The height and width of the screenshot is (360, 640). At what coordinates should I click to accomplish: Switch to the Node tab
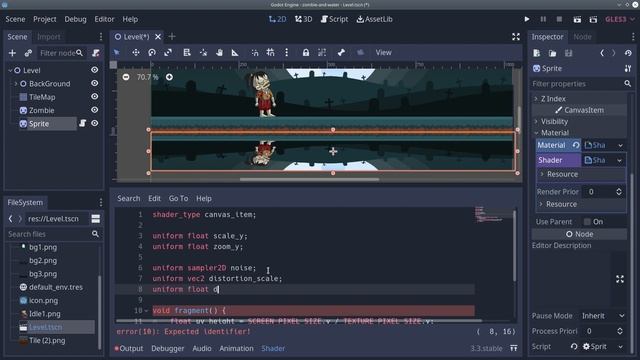[582, 37]
